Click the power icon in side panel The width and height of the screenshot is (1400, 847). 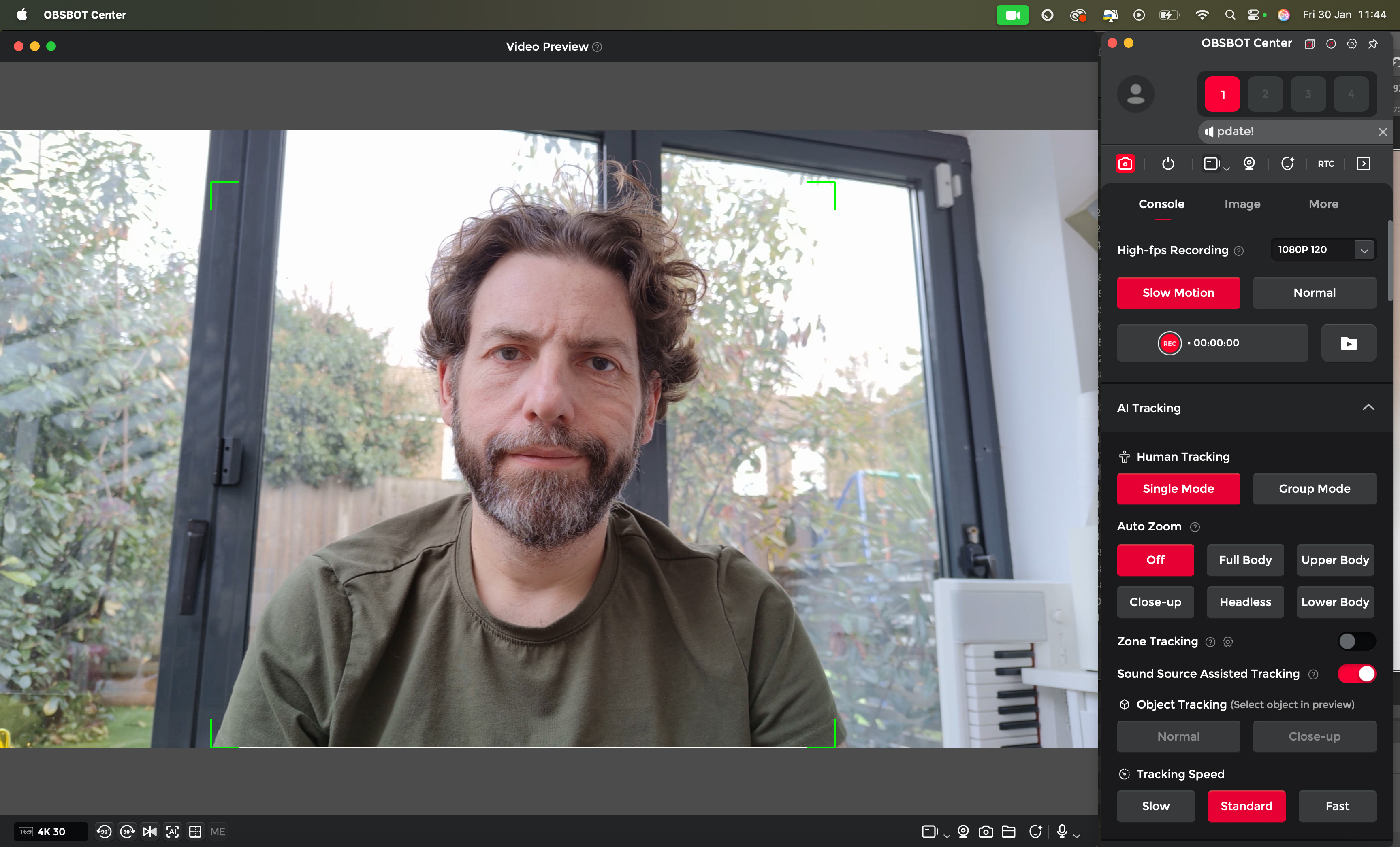click(x=1167, y=164)
